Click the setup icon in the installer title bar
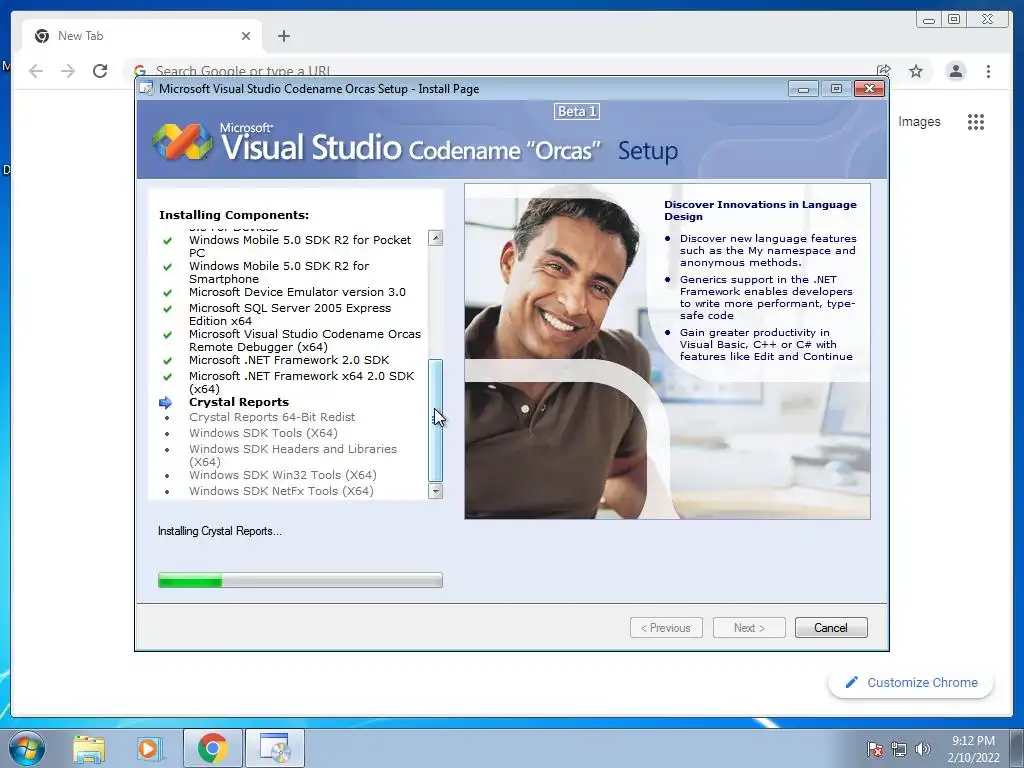The image size is (1024, 768). coord(147,89)
